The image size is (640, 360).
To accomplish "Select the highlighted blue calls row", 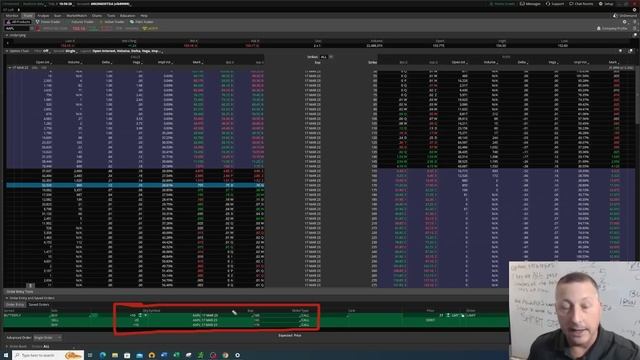I will (135, 185).
